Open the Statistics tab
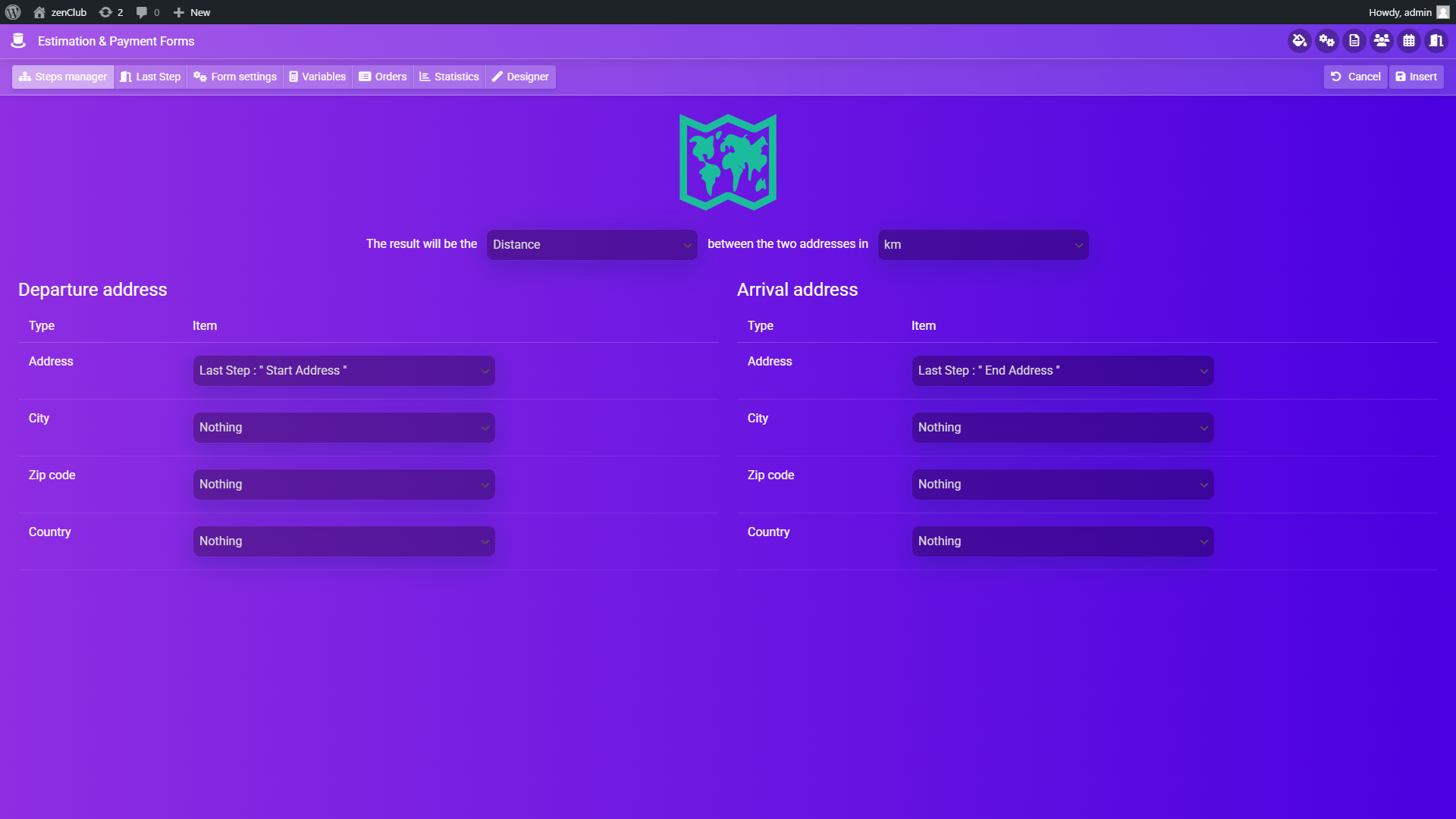The image size is (1456, 819). pos(450,77)
